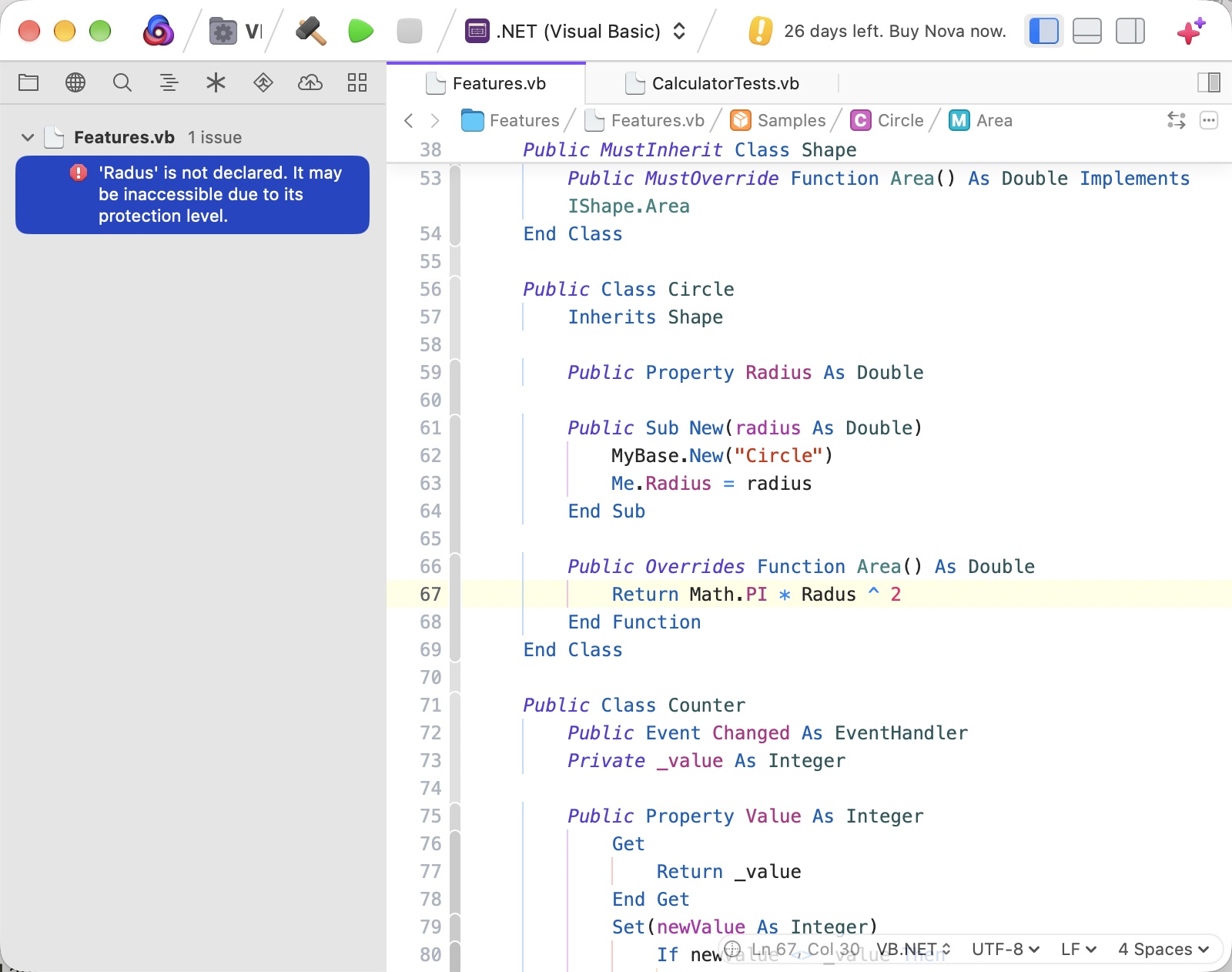Screen dimensions: 1232x972
Task: Open the UTF-8 encoding menu
Action: (x=1006, y=950)
